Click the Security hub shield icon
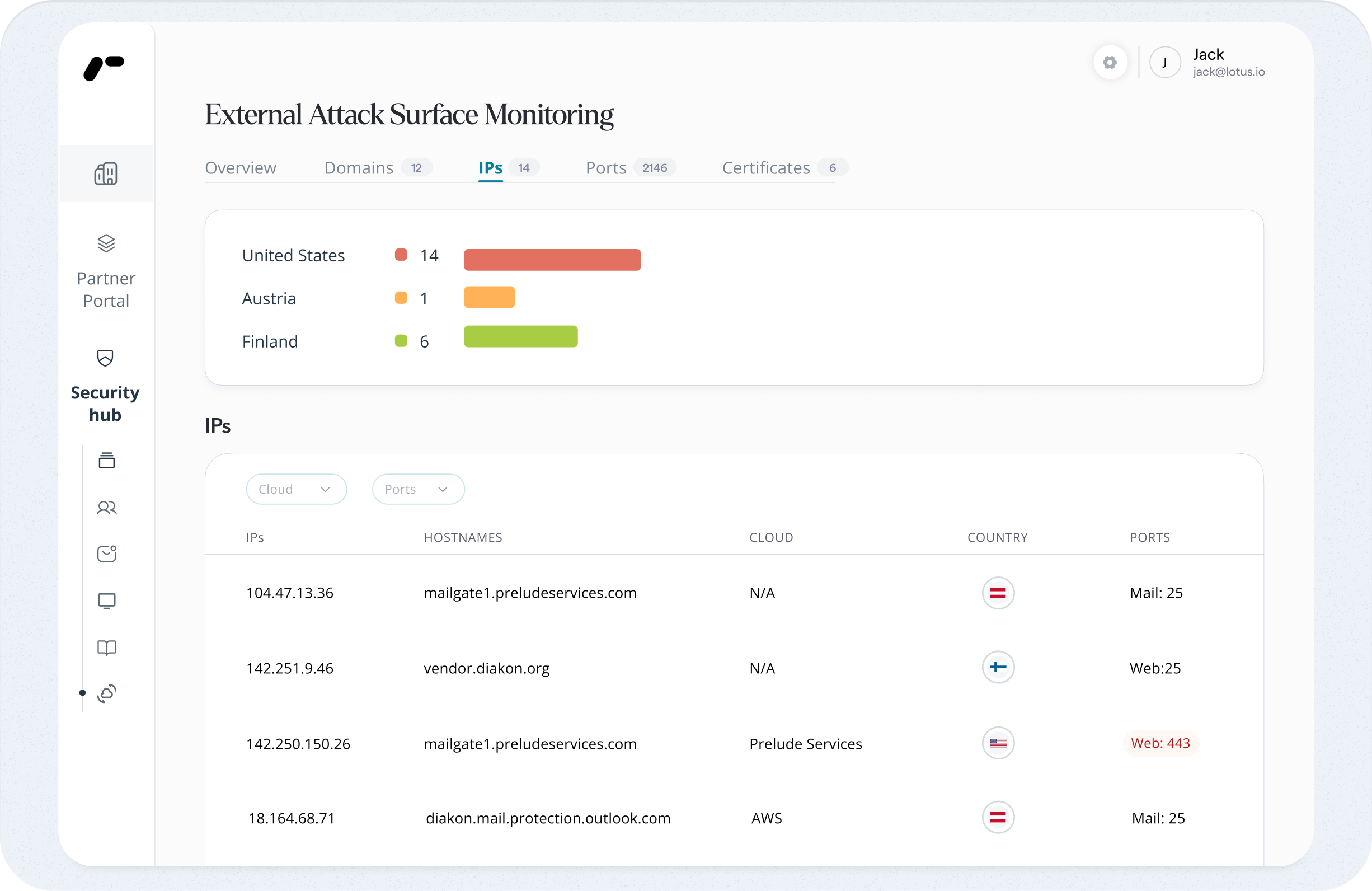 click(105, 358)
